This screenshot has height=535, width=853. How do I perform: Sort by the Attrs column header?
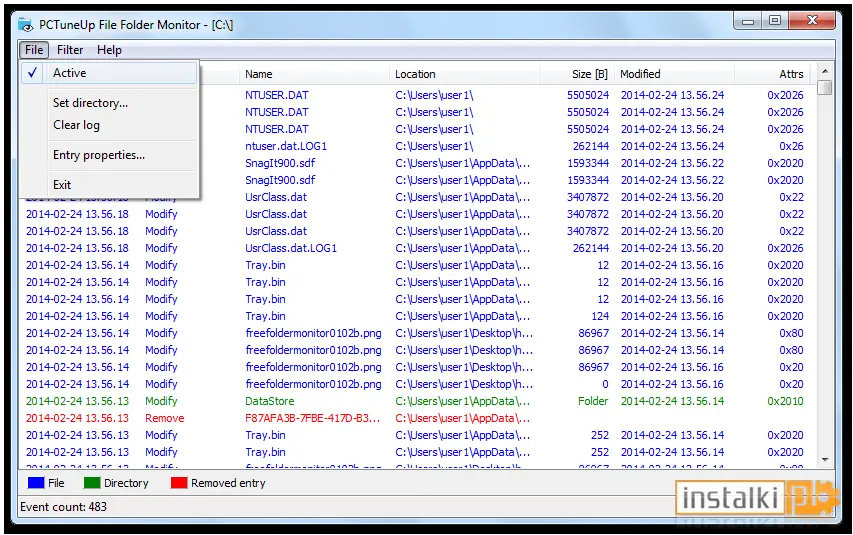tap(772, 74)
